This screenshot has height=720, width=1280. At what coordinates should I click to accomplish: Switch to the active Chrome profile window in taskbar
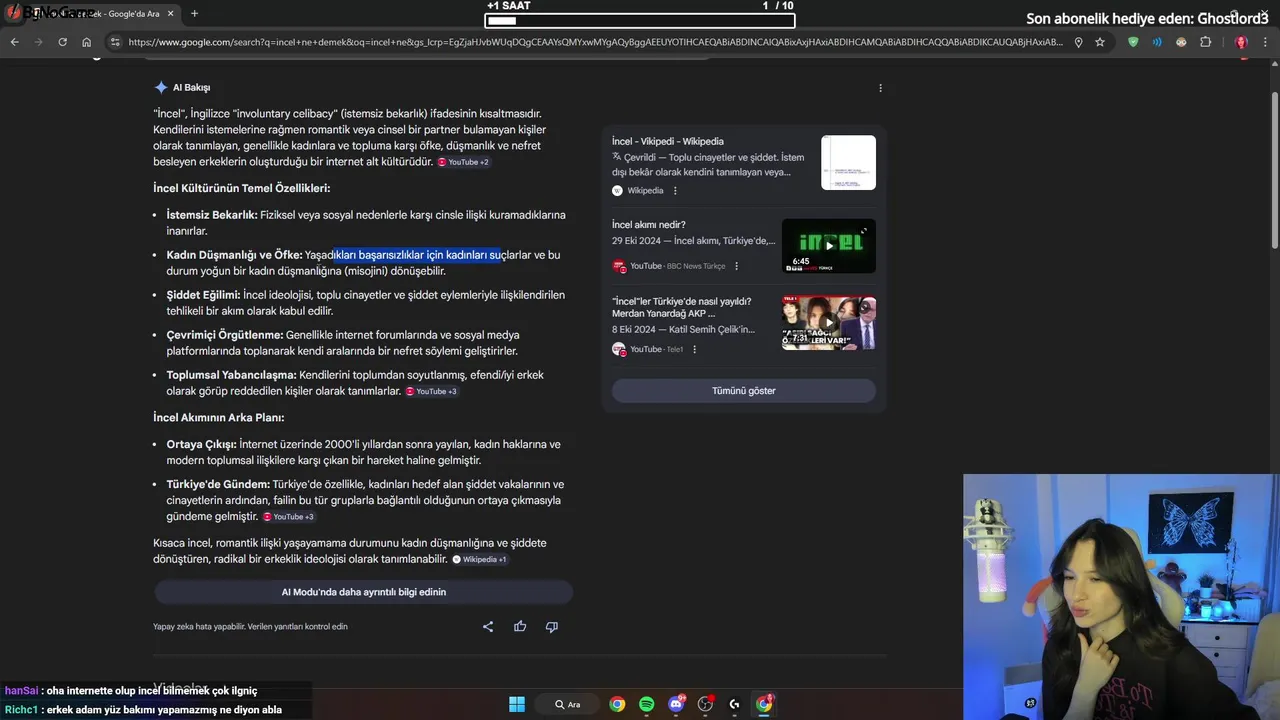pos(764,704)
